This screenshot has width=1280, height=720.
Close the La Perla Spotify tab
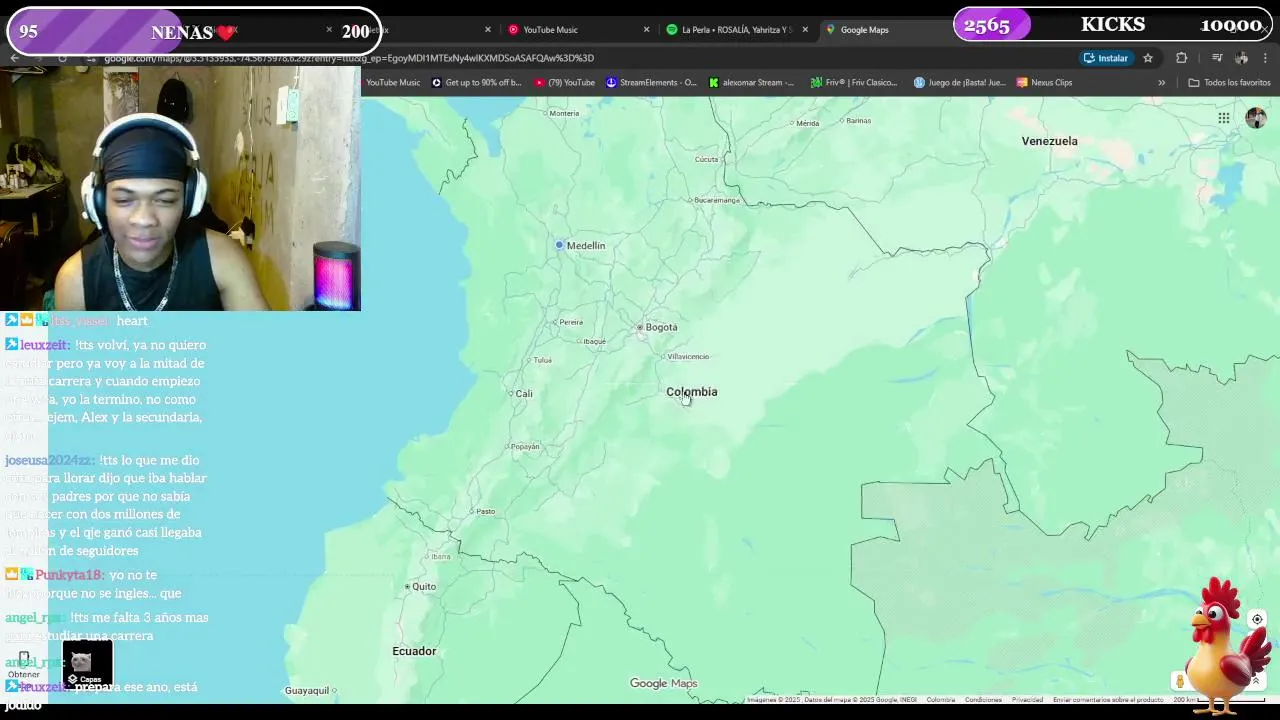pos(805,30)
